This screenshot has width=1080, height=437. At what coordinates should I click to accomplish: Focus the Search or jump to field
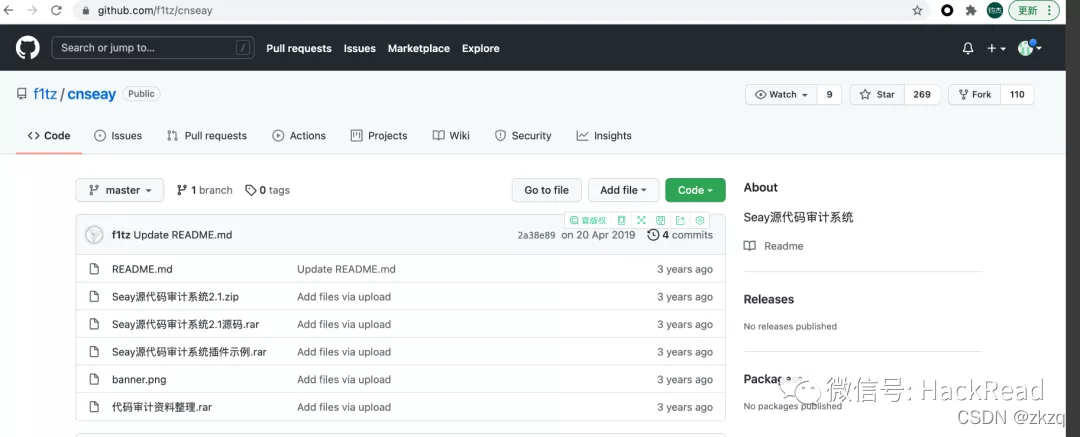coord(153,48)
